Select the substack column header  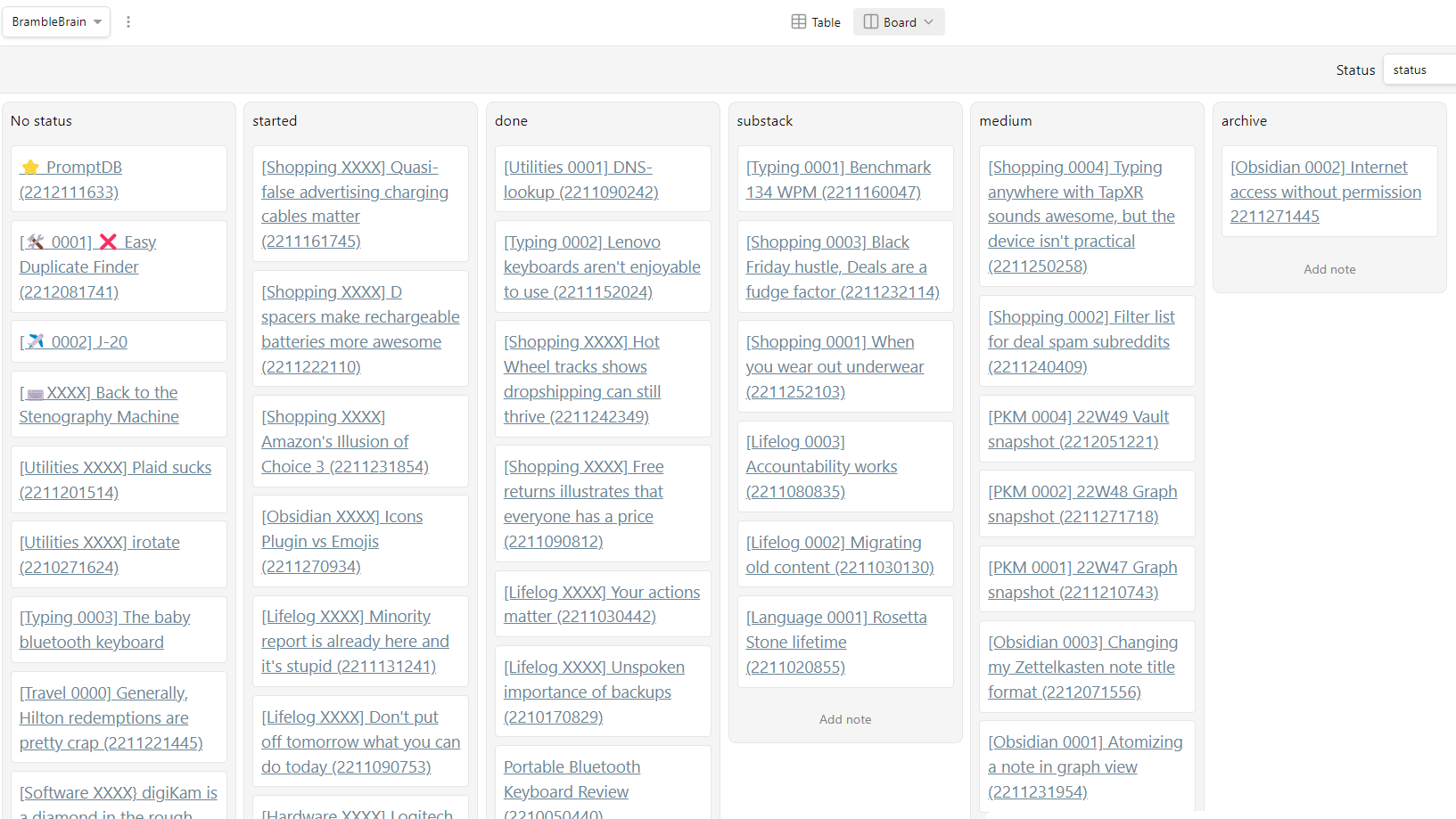click(x=764, y=120)
